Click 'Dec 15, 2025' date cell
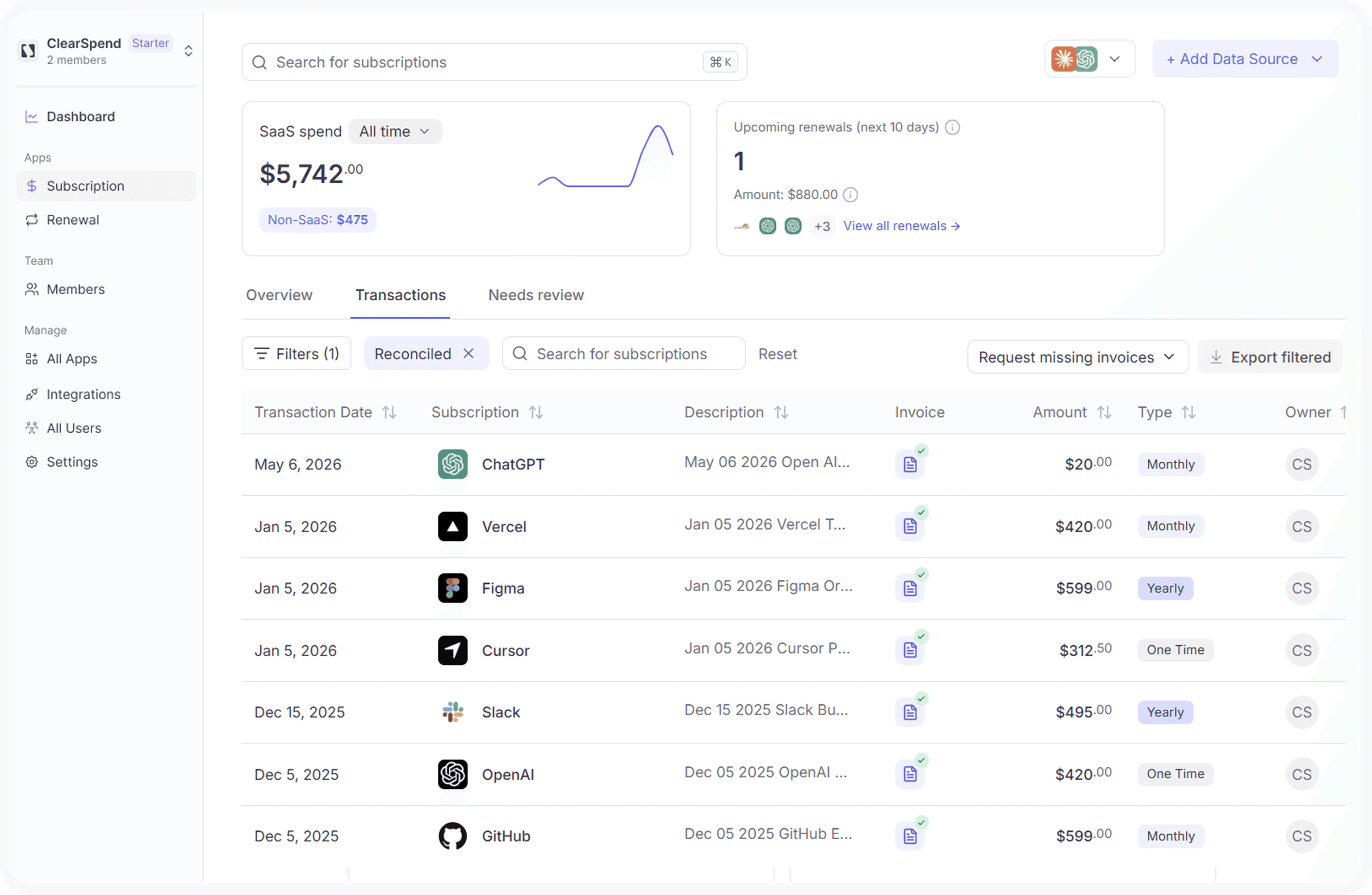Viewport: 1372px width, 895px height. click(299, 712)
